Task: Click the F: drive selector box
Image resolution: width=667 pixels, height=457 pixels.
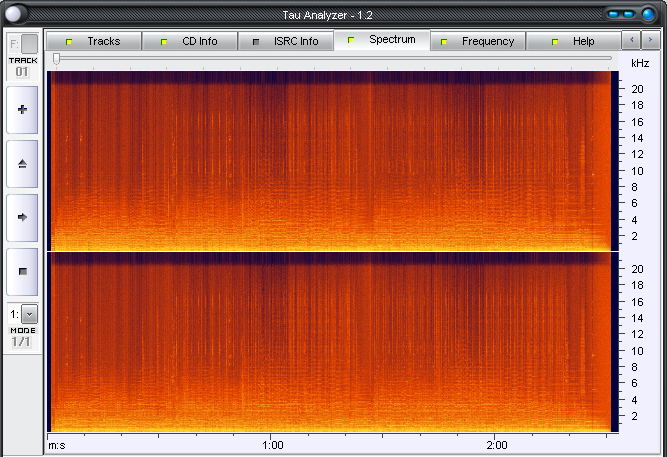Action: [29, 44]
